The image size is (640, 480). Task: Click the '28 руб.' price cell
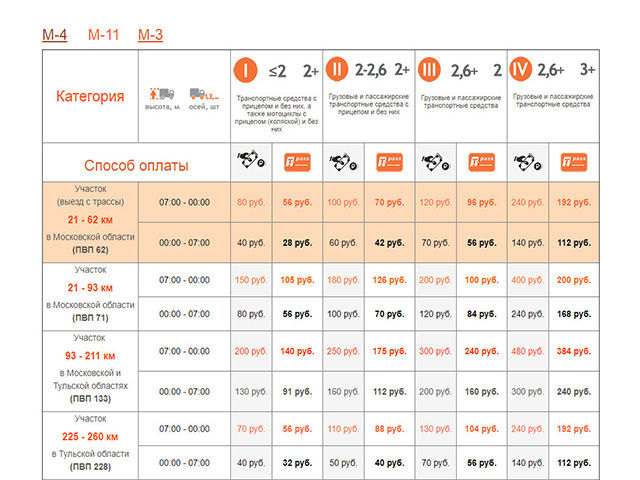[297, 243]
